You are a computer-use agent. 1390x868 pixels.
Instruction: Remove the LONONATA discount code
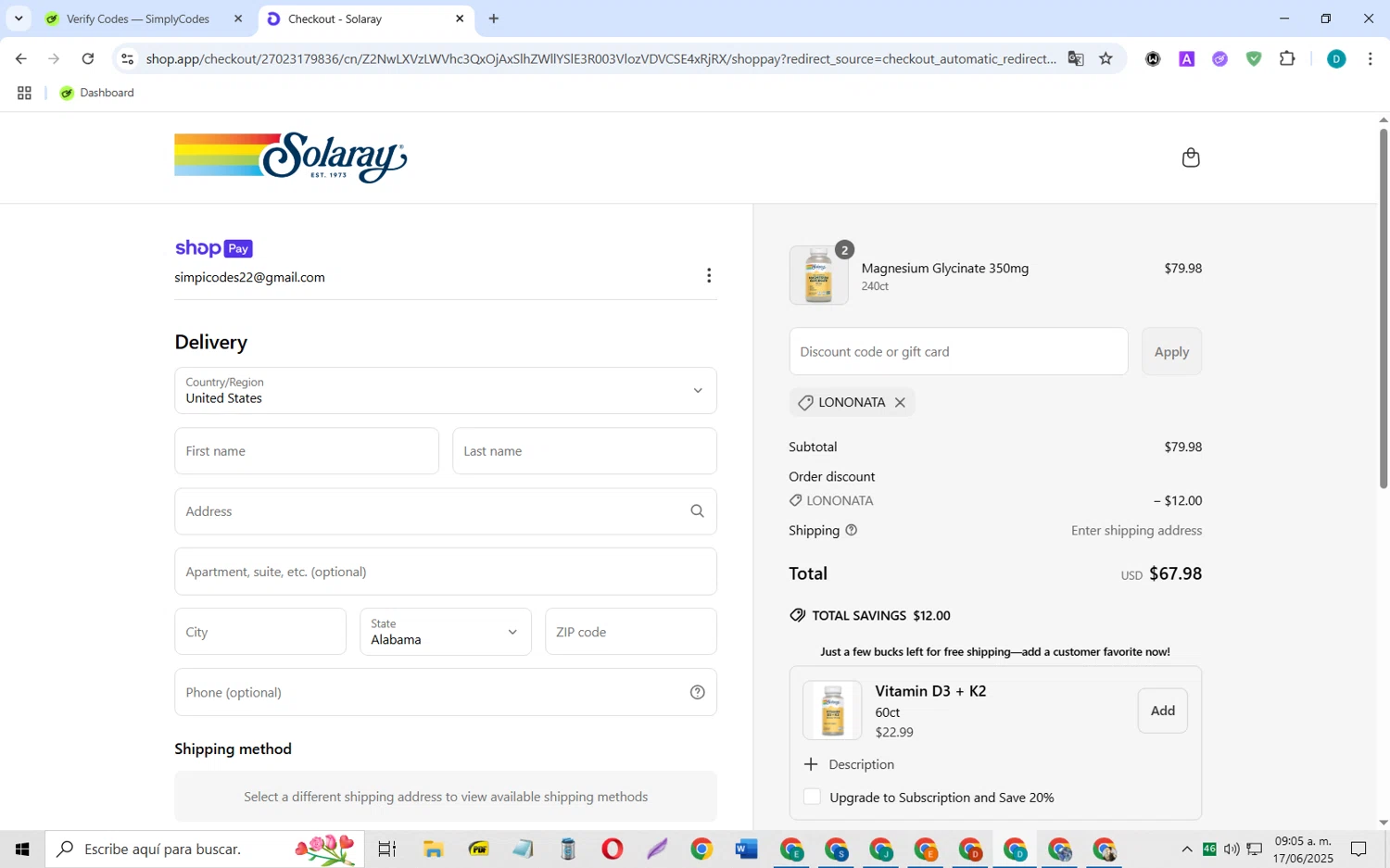click(900, 402)
